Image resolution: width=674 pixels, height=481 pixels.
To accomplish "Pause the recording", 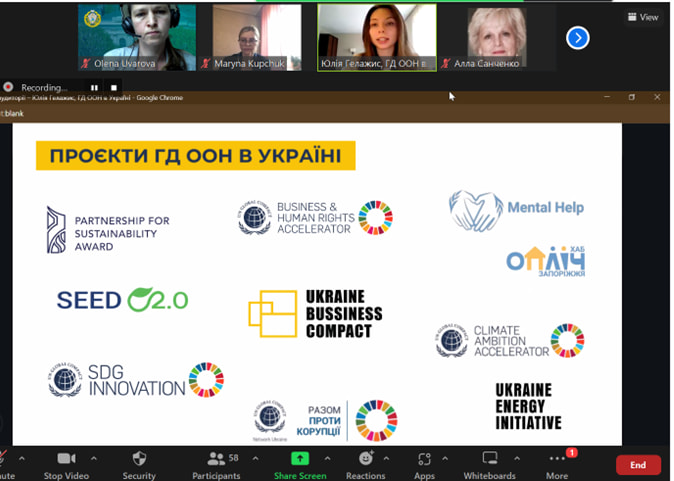I will (x=94, y=88).
